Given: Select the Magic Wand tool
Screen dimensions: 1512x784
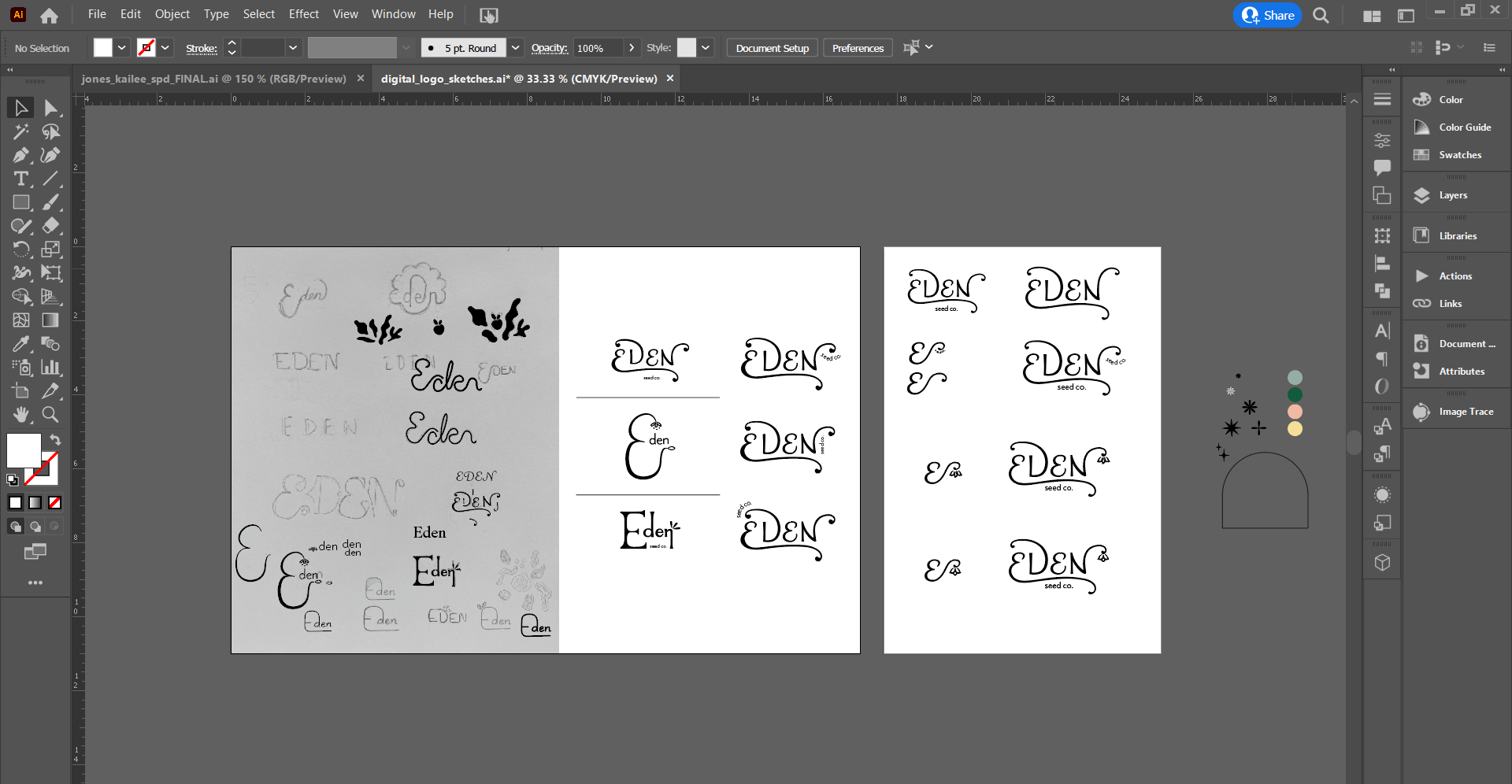Looking at the screenshot, I should point(21,131).
